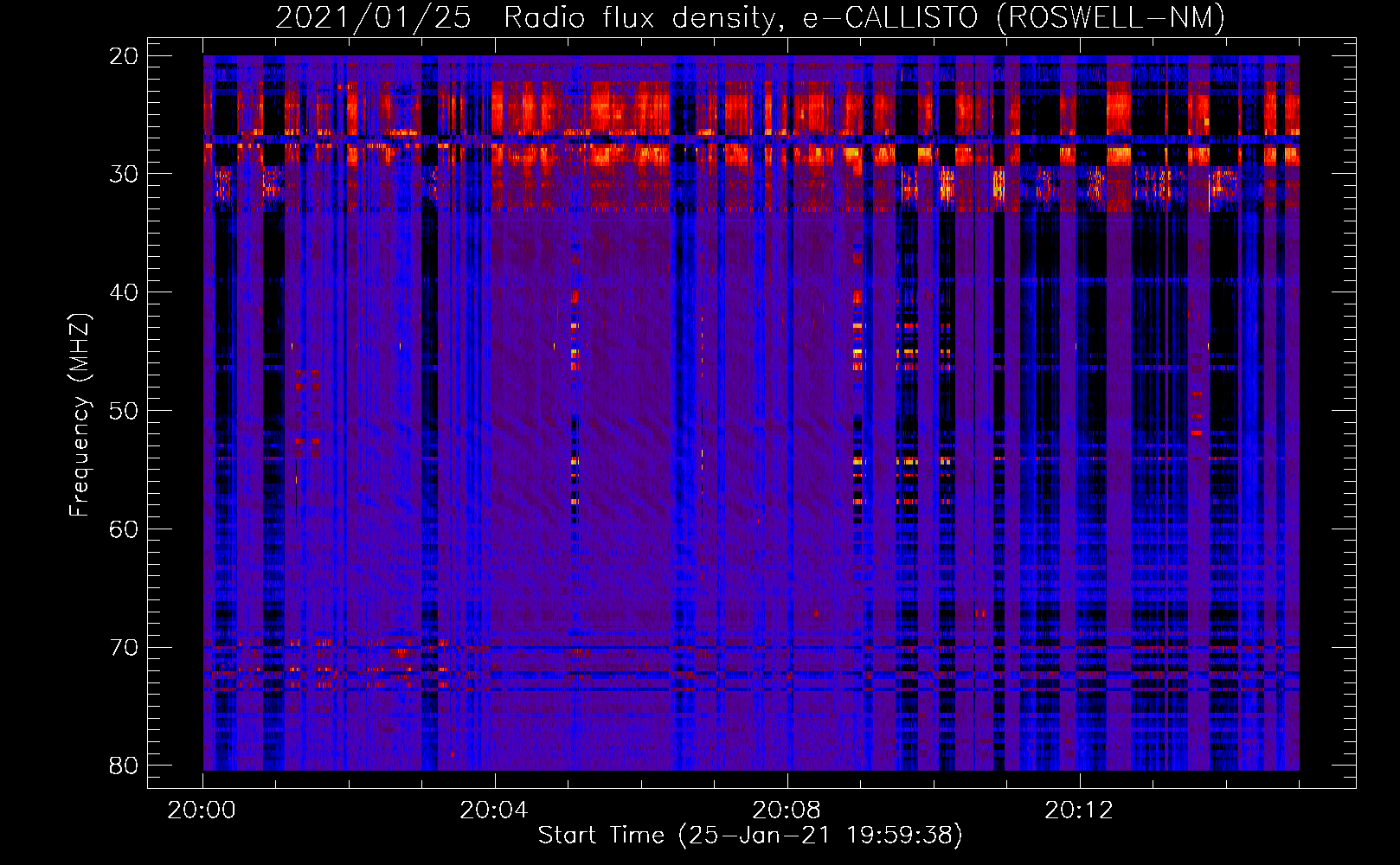Click the 'Frequency (MHZ)' axis label

[x=80, y=415]
